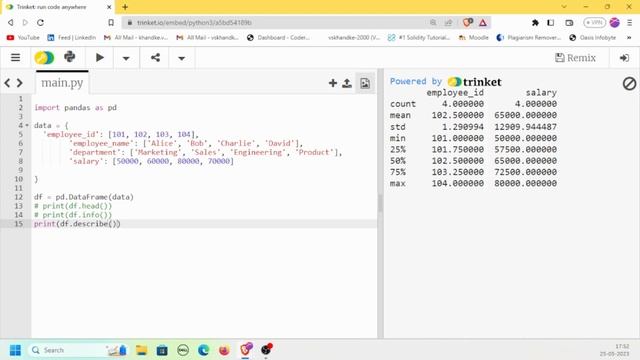Open the Plagiarism Remover bookmark
Viewport: 640px width, 360px height.
[x=529, y=38]
